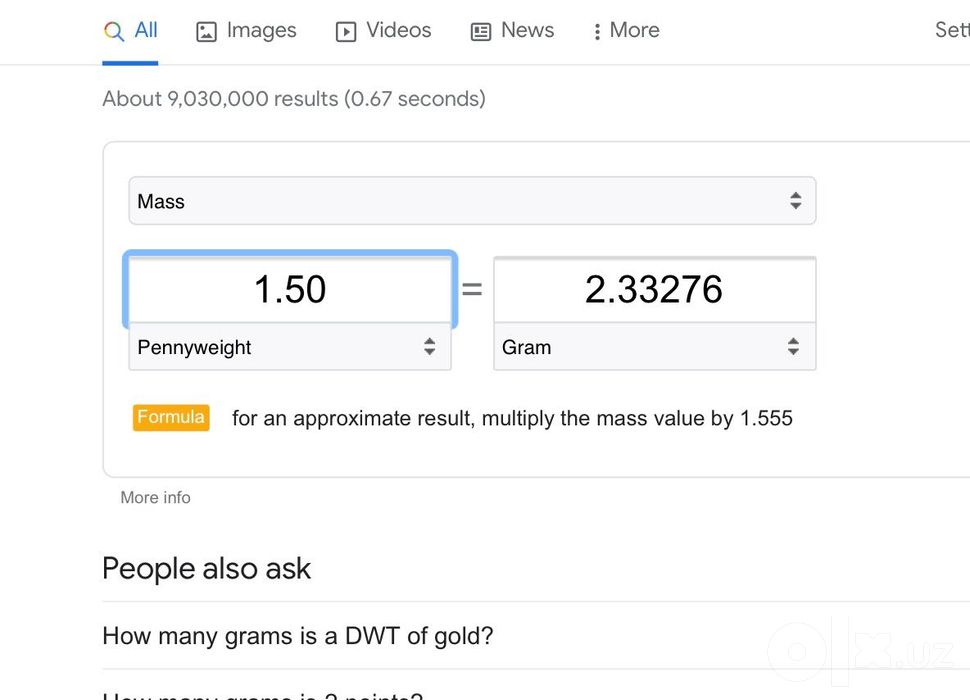Click the News newspaper icon
970x700 pixels.
pos(481,32)
